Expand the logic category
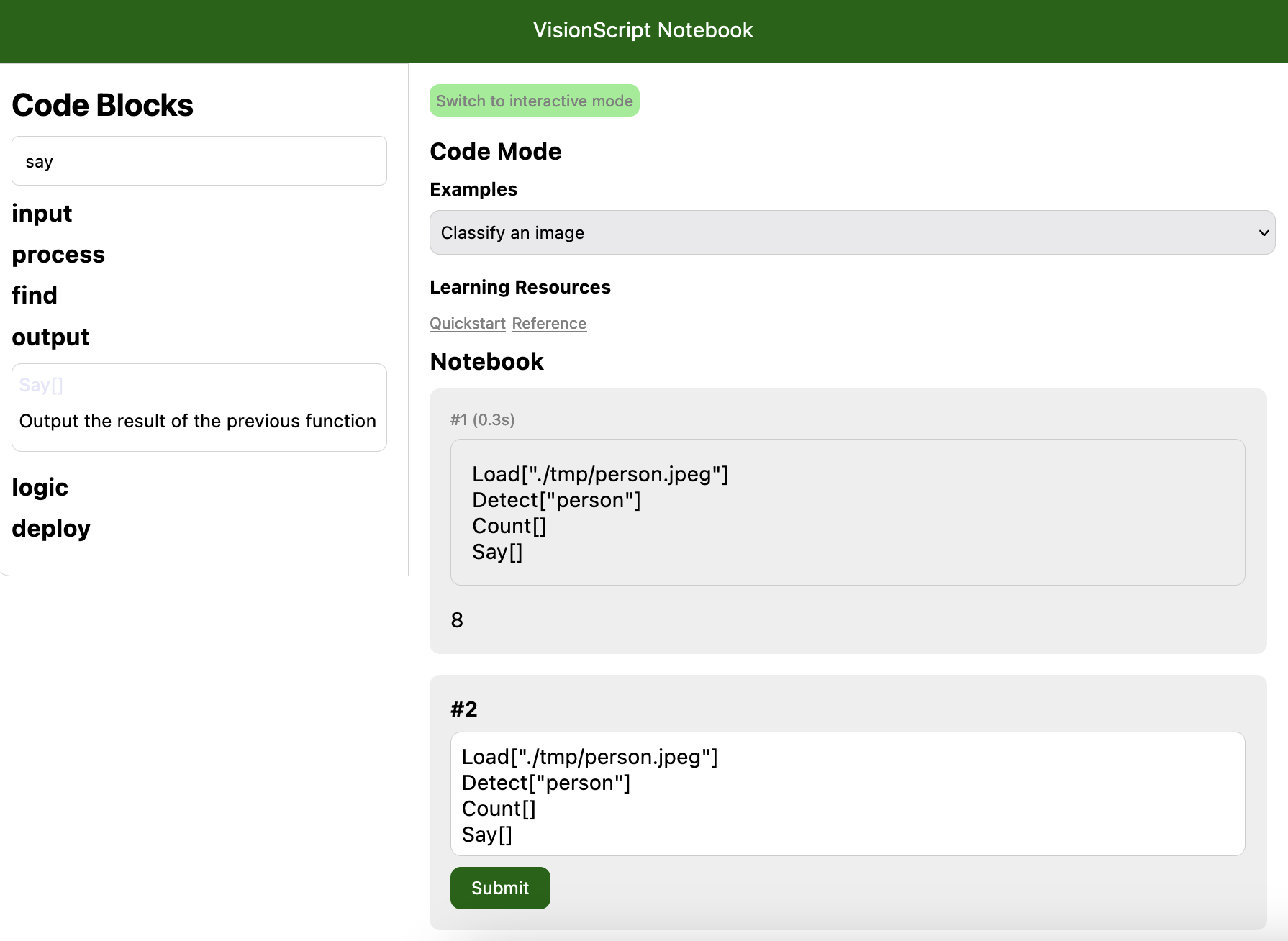Image resolution: width=1288 pixels, height=941 pixels. coord(40,488)
